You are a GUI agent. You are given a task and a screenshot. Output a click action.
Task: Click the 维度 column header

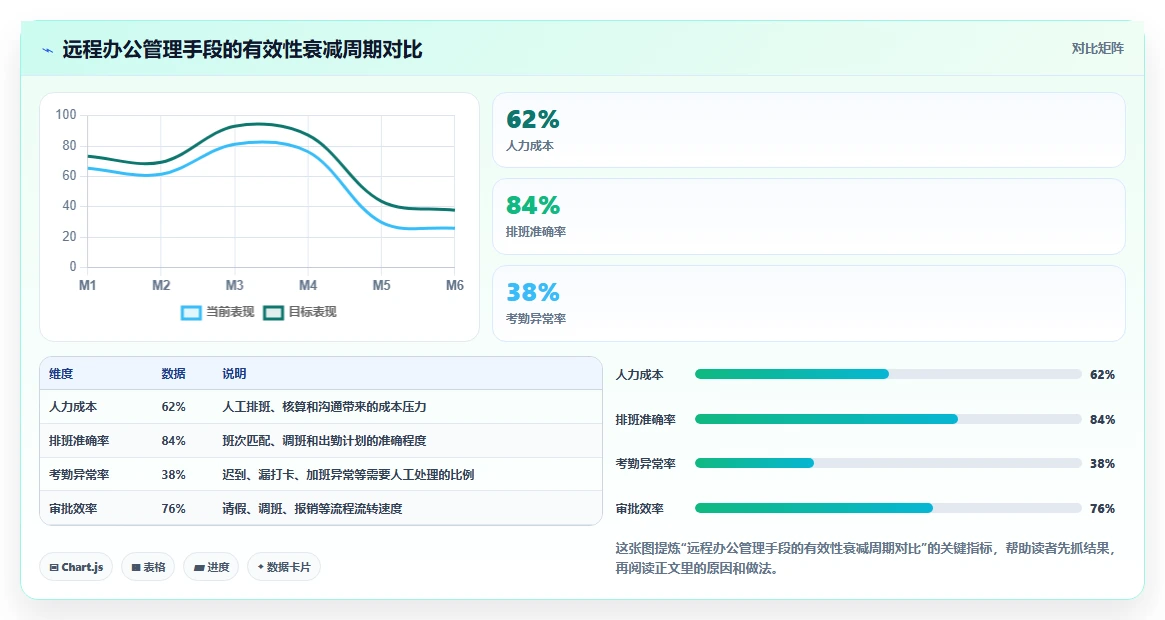(61, 374)
